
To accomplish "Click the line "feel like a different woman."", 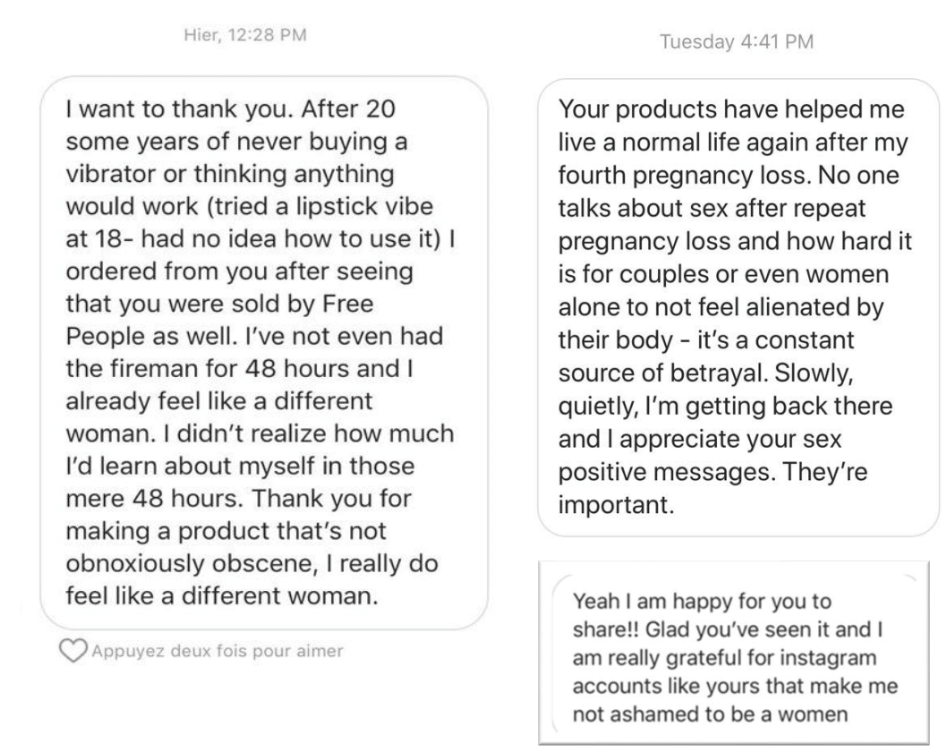I will pyautogui.click(x=222, y=596).
